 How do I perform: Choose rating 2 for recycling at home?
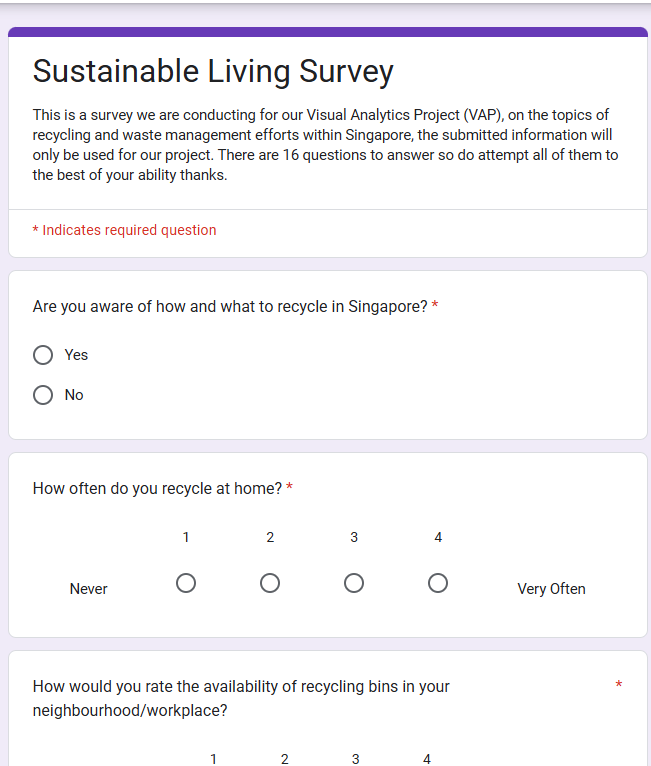270,583
